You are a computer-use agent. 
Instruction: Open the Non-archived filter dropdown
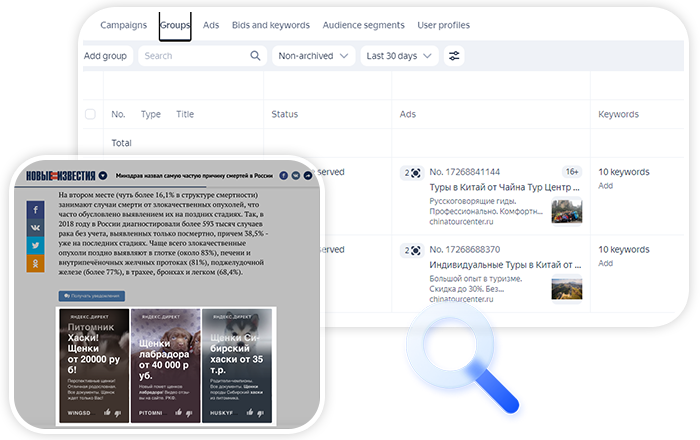[x=312, y=56]
